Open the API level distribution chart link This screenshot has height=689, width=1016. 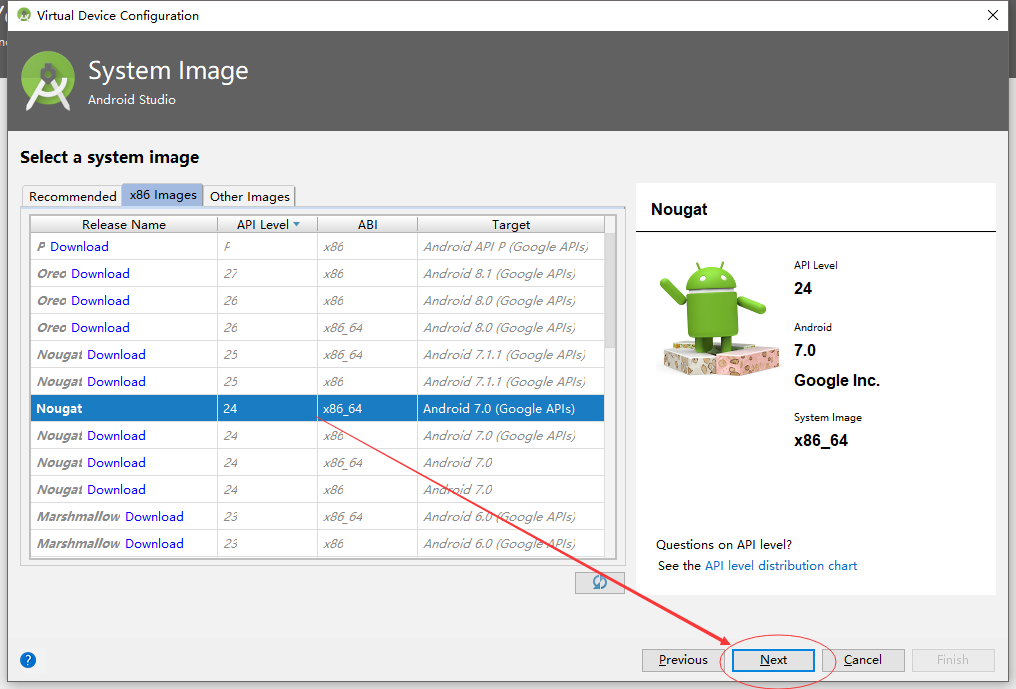click(x=781, y=566)
